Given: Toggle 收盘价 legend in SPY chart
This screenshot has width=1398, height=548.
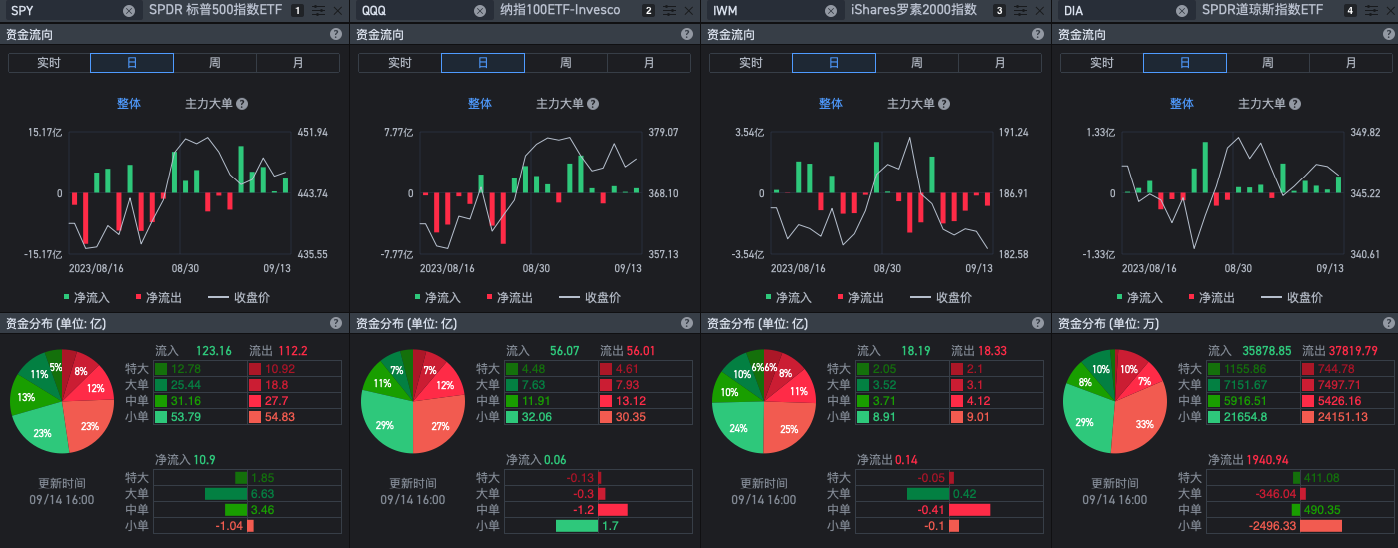Looking at the screenshot, I should pyautogui.click(x=239, y=298).
